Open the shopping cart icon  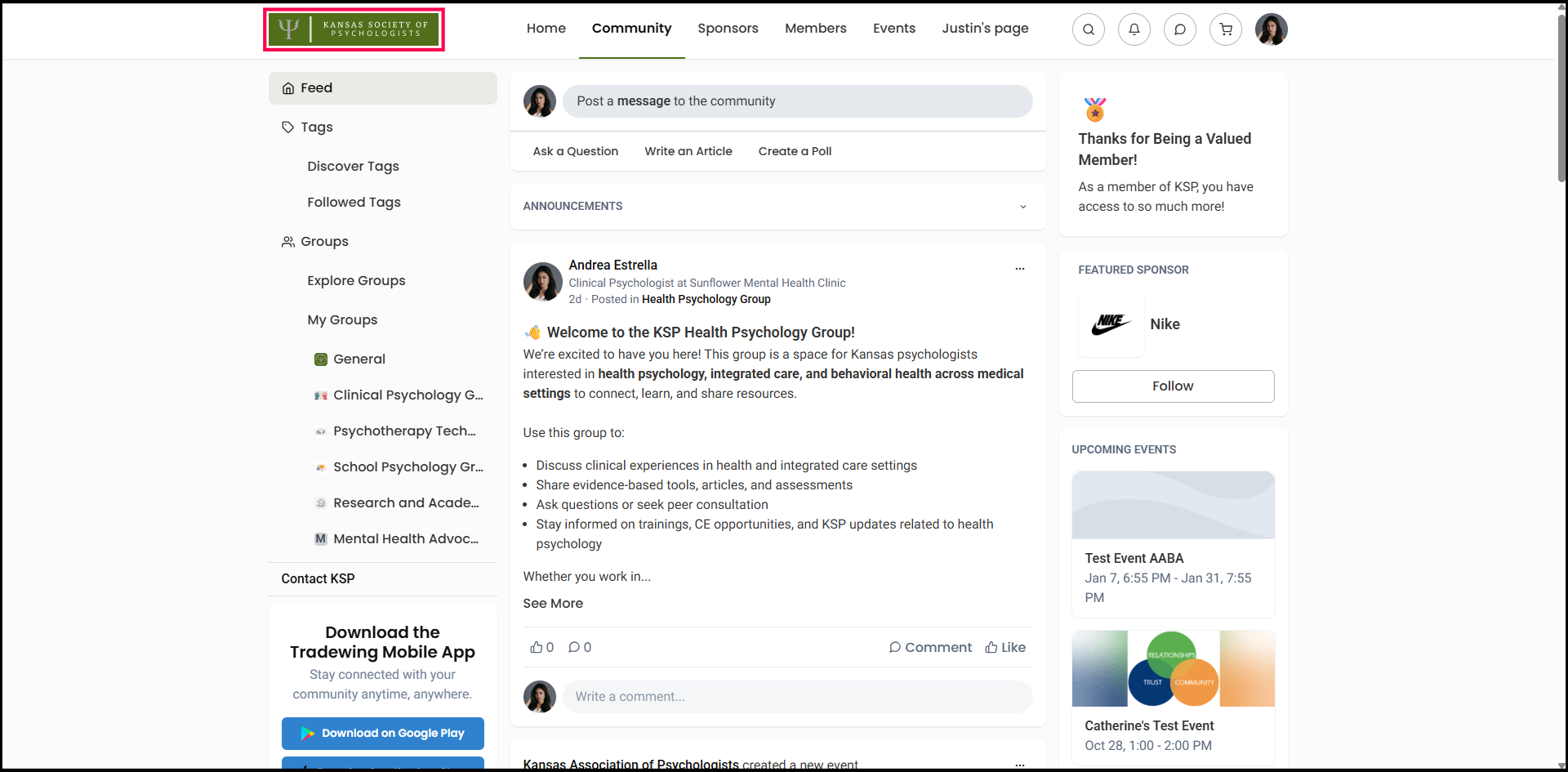[x=1225, y=29]
